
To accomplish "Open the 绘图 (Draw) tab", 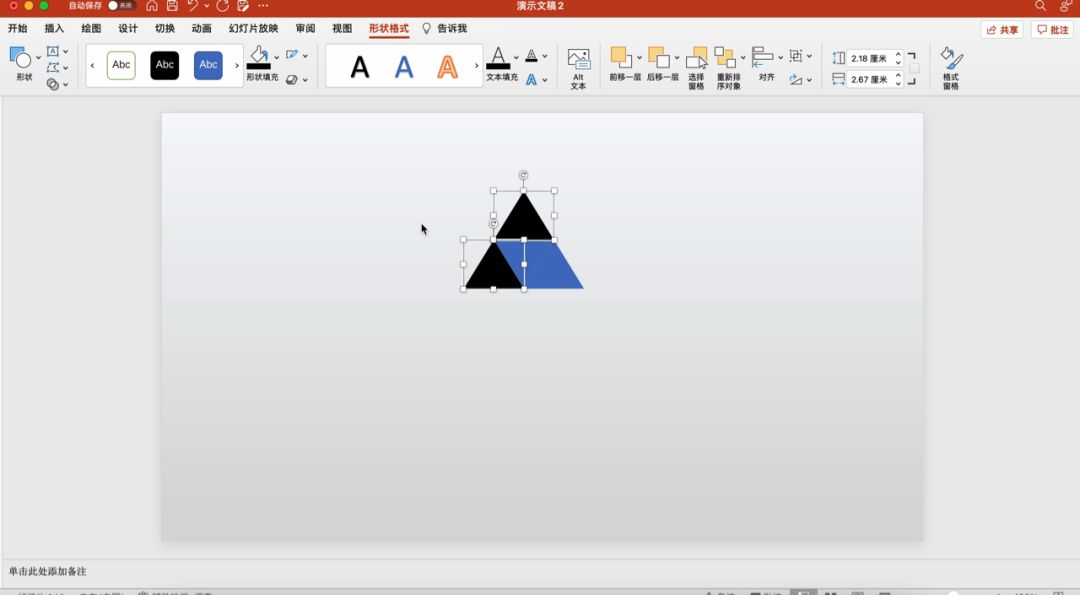I will [x=91, y=28].
